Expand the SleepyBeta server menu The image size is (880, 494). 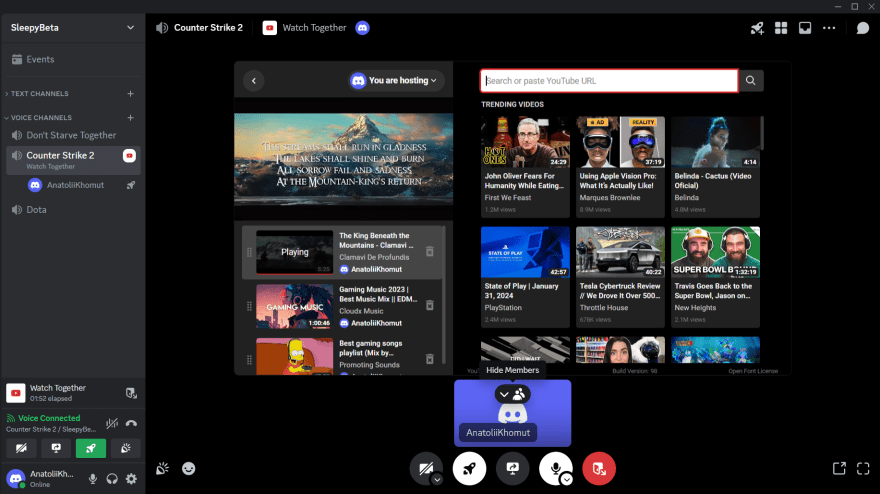click(x=130, y=28)
